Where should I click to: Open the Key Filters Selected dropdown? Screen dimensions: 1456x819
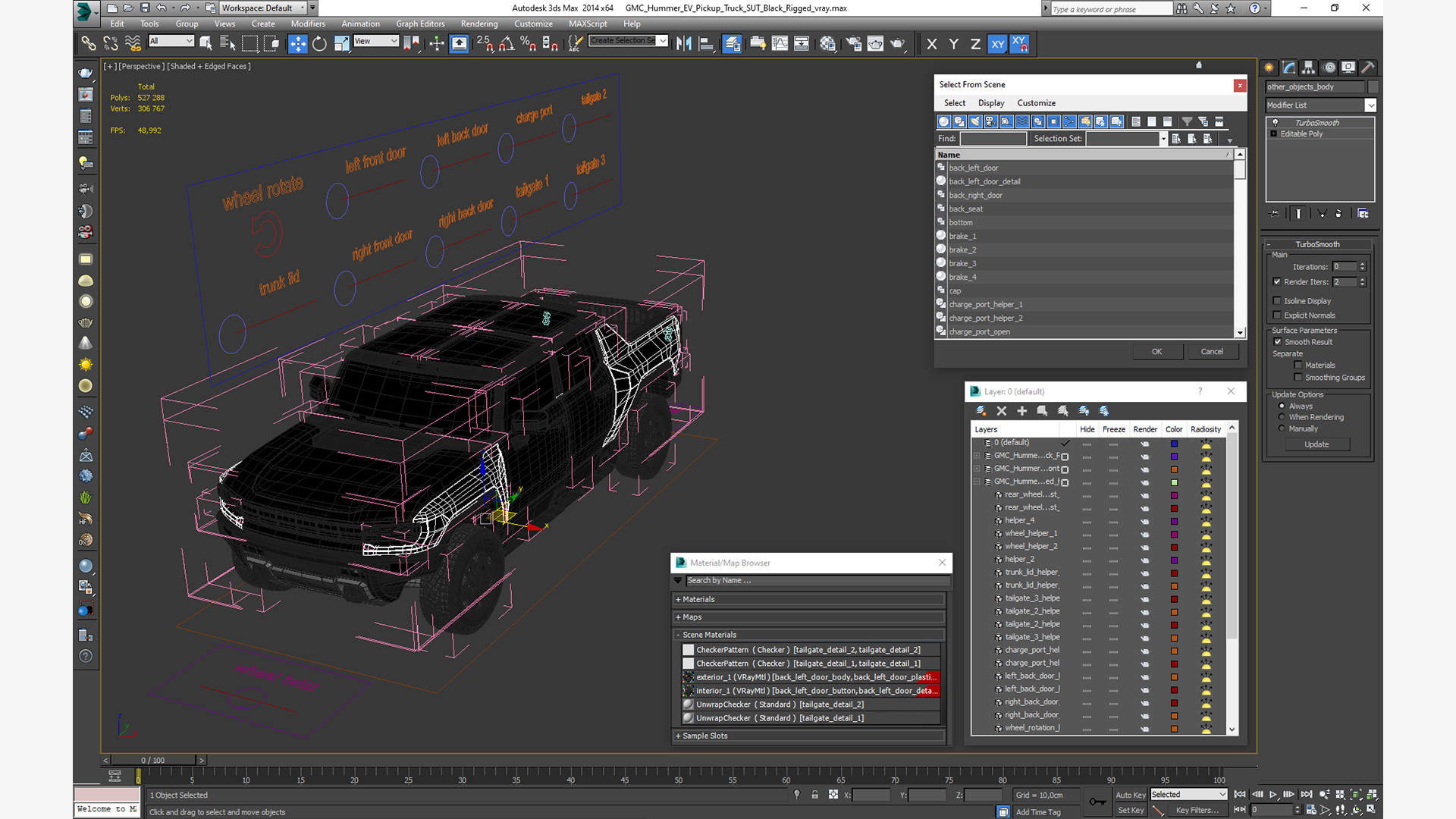(x=1188, y=794)
